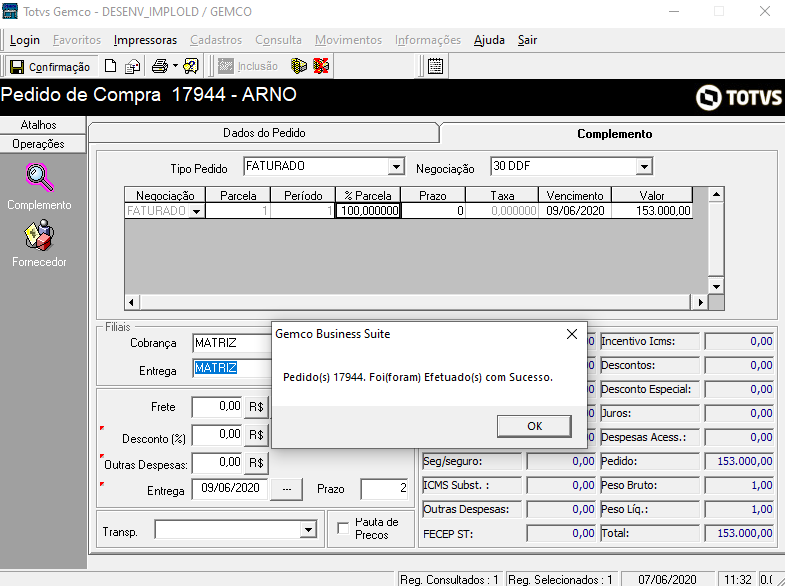Click the Confirmação save icon

point(17,67)
